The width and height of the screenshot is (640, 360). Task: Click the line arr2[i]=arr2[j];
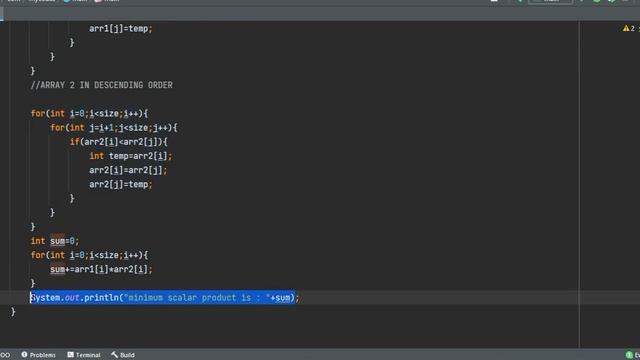coord(128,170)
